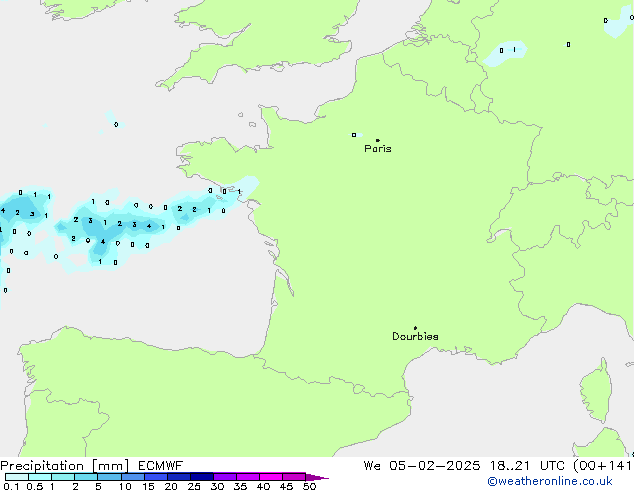Pick the legend swatch between 35 and 40
Viewport: 634px width, 490px height.
coord(248,477)
